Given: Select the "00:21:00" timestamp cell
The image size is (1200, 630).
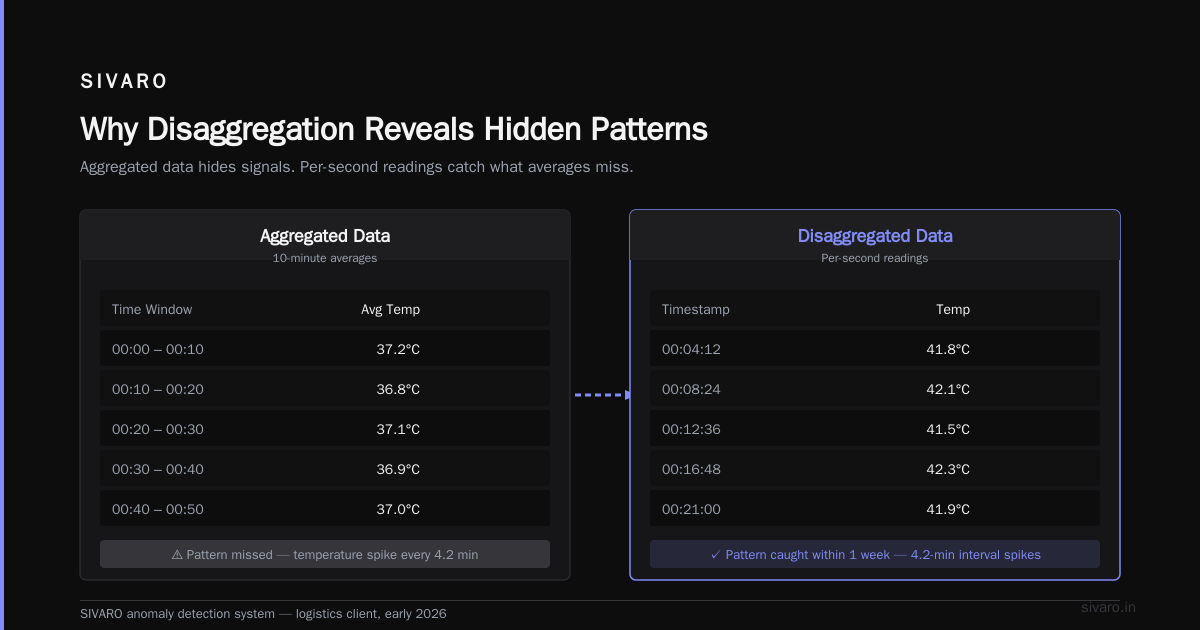Looking at the screenshot, I should pos(691,509).
